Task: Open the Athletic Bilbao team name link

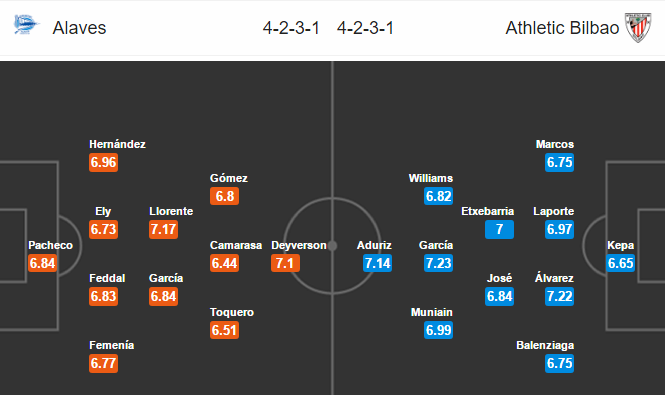Action: 562,28
